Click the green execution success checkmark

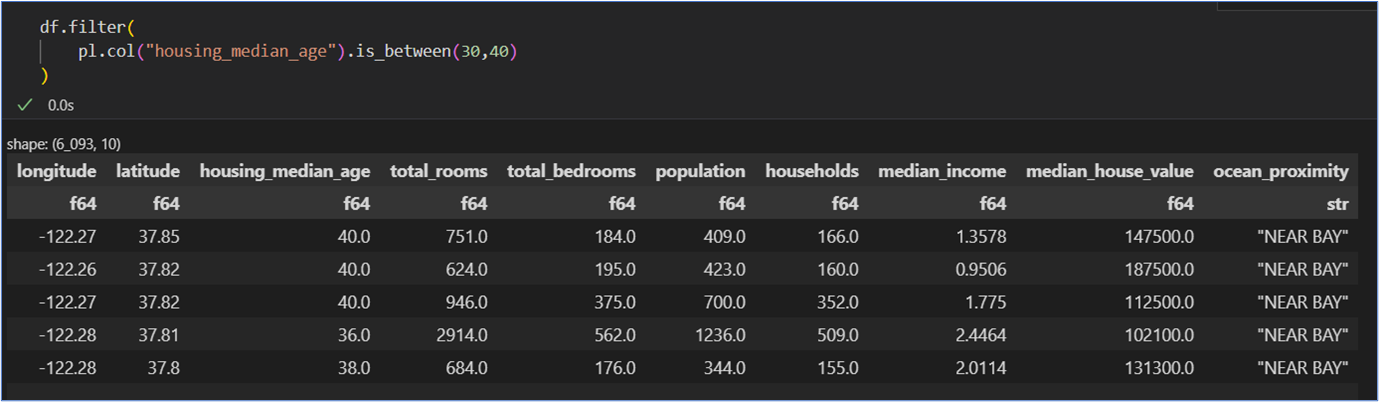tap(25, 105)
